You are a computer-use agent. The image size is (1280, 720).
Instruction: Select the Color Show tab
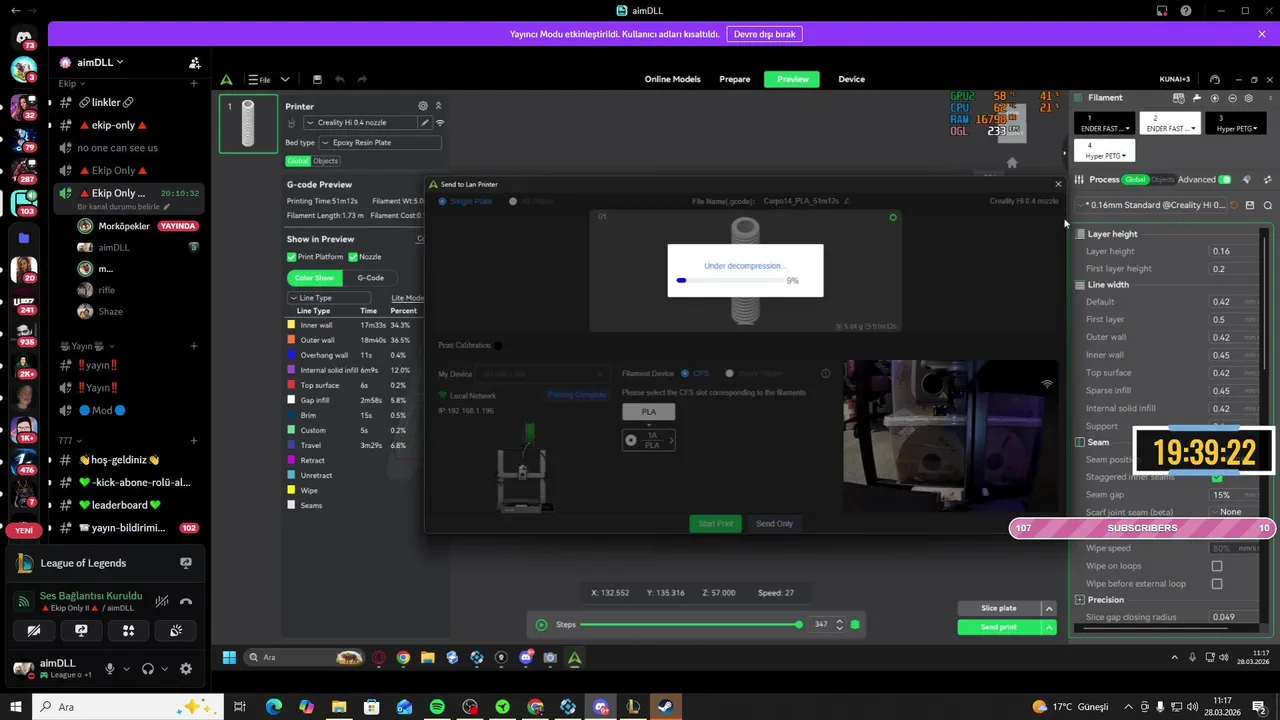(314, 278)
